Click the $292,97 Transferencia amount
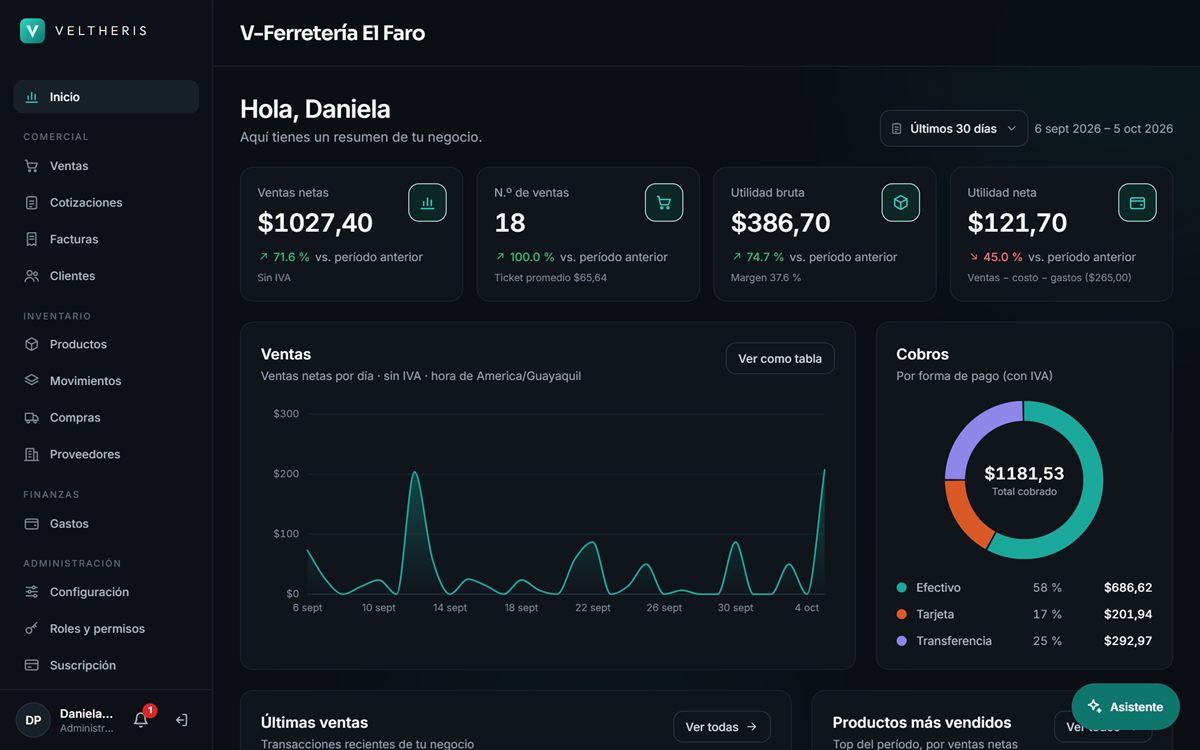The height and width of the screenshot is (750, 1200). tap(1128, 641)
